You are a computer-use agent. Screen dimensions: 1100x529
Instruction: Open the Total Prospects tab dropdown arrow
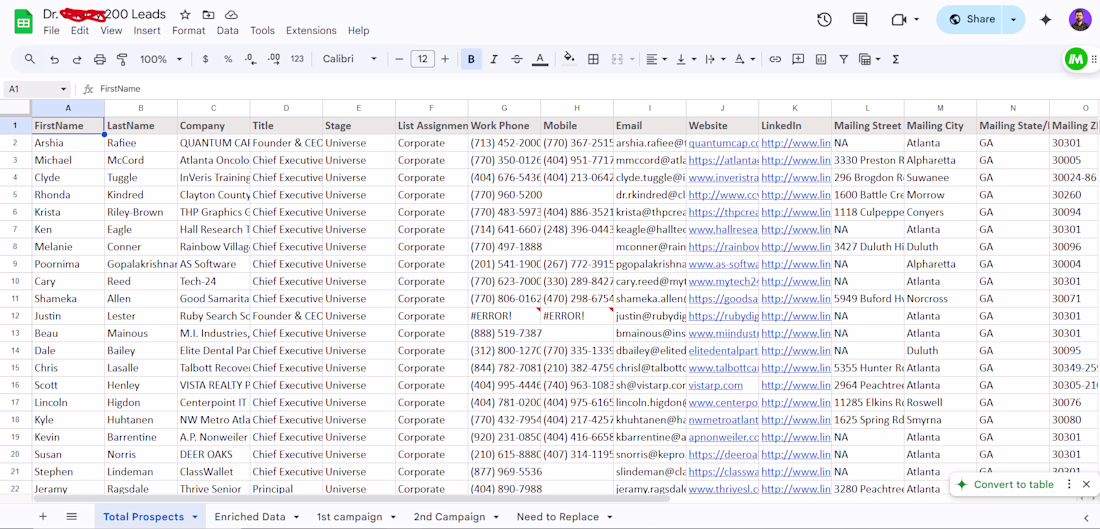[194, 517]
